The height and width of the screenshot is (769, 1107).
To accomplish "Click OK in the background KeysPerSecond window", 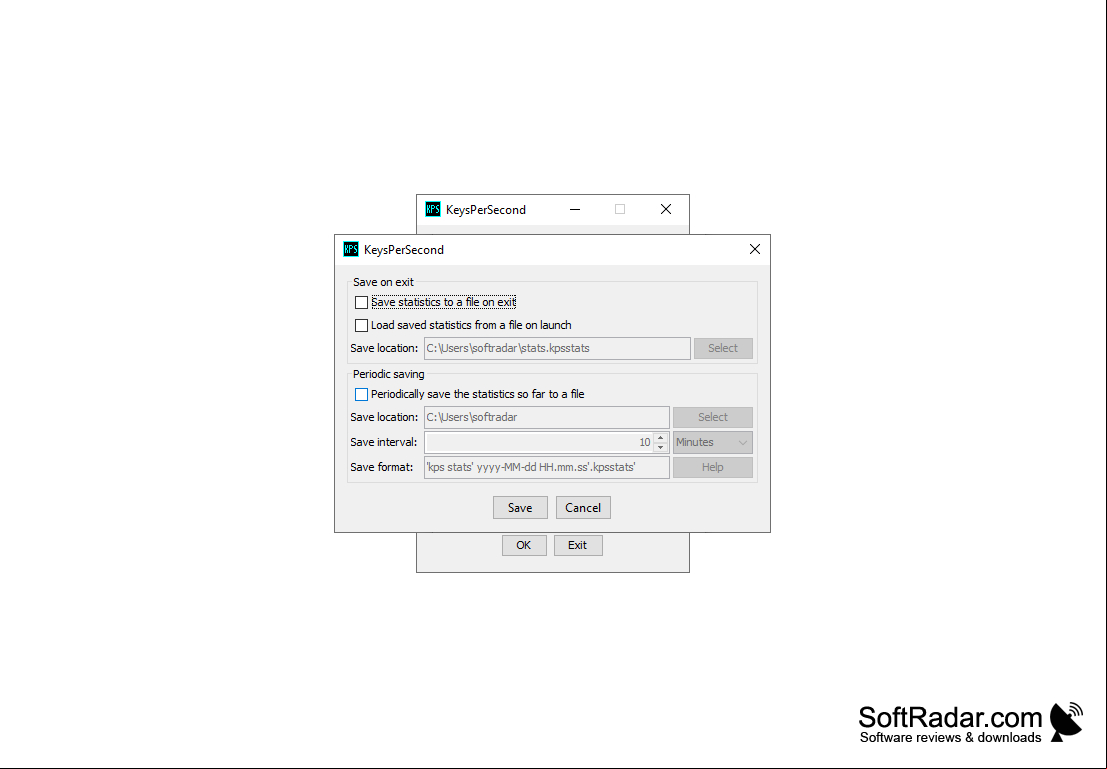I will (x=524, y=545).
